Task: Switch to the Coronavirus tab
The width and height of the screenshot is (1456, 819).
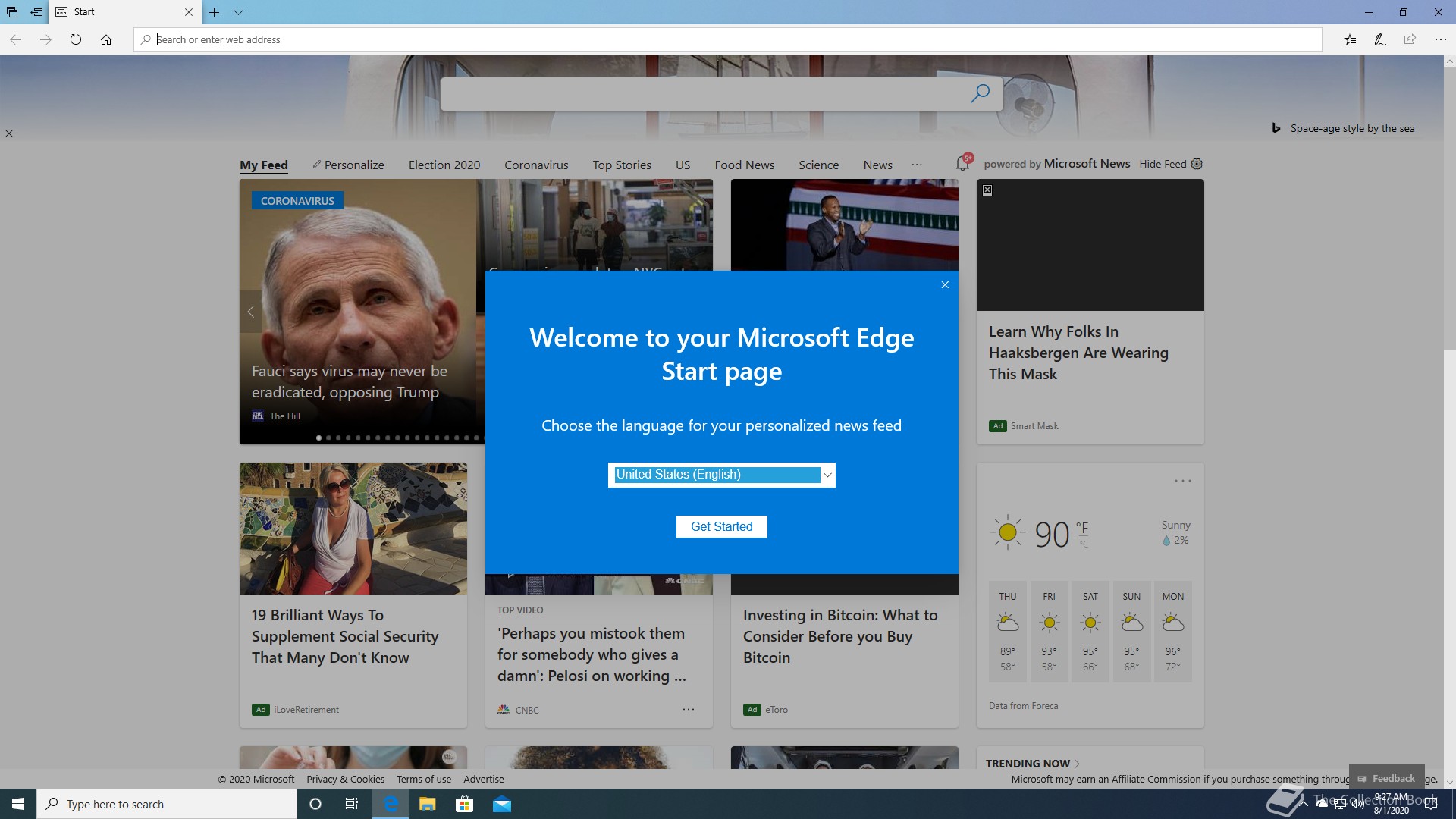Action: click(x=536, y=165)
